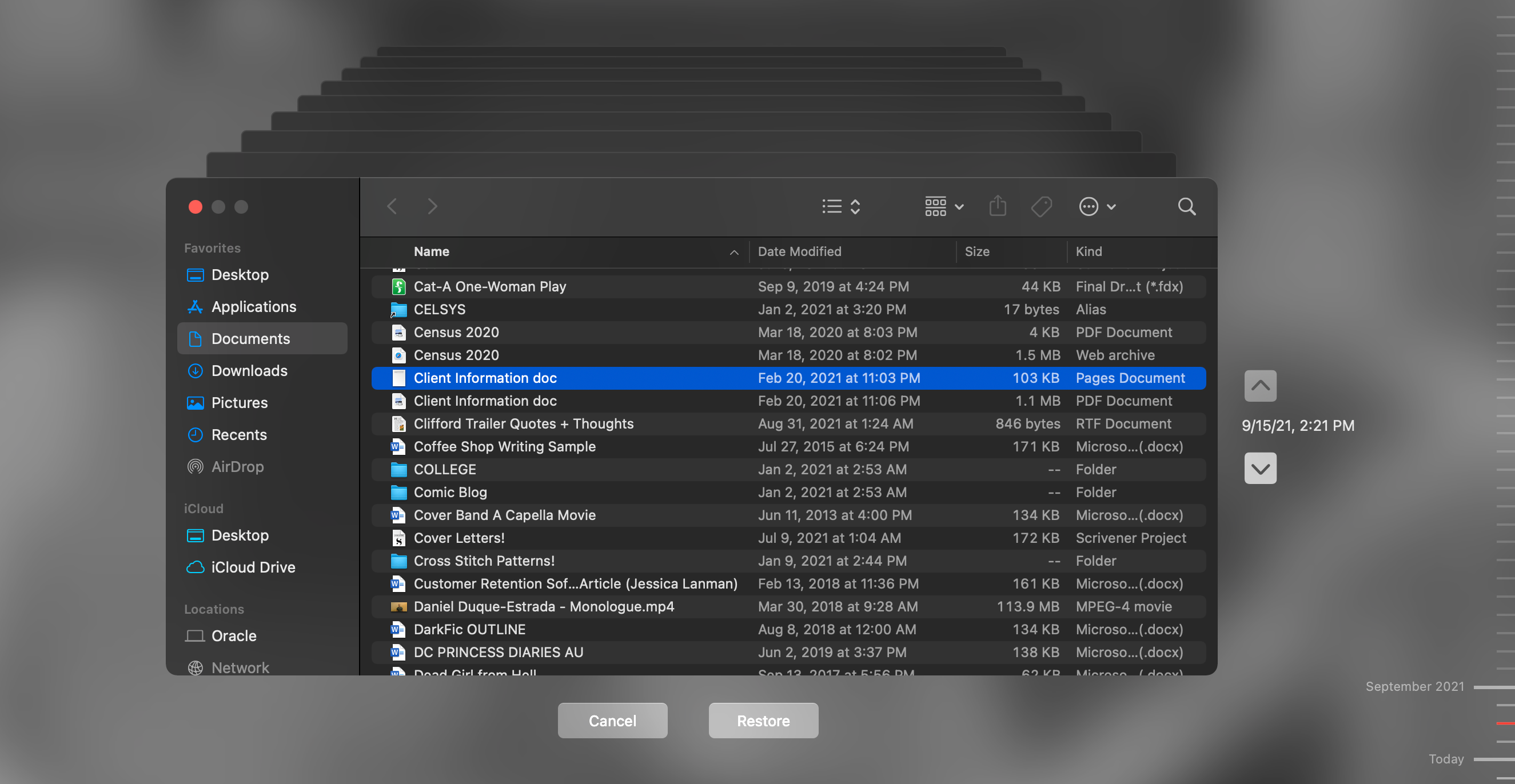Viewport: 1515px width, 784px height.
Task: Select Documents in the Favorites list
Action: (250, 338)
